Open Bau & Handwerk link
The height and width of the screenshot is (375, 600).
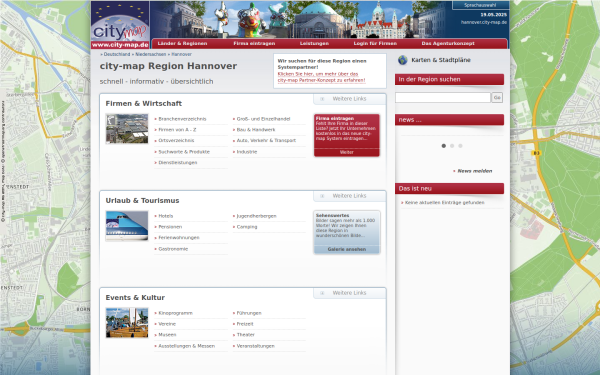(256, 130)
